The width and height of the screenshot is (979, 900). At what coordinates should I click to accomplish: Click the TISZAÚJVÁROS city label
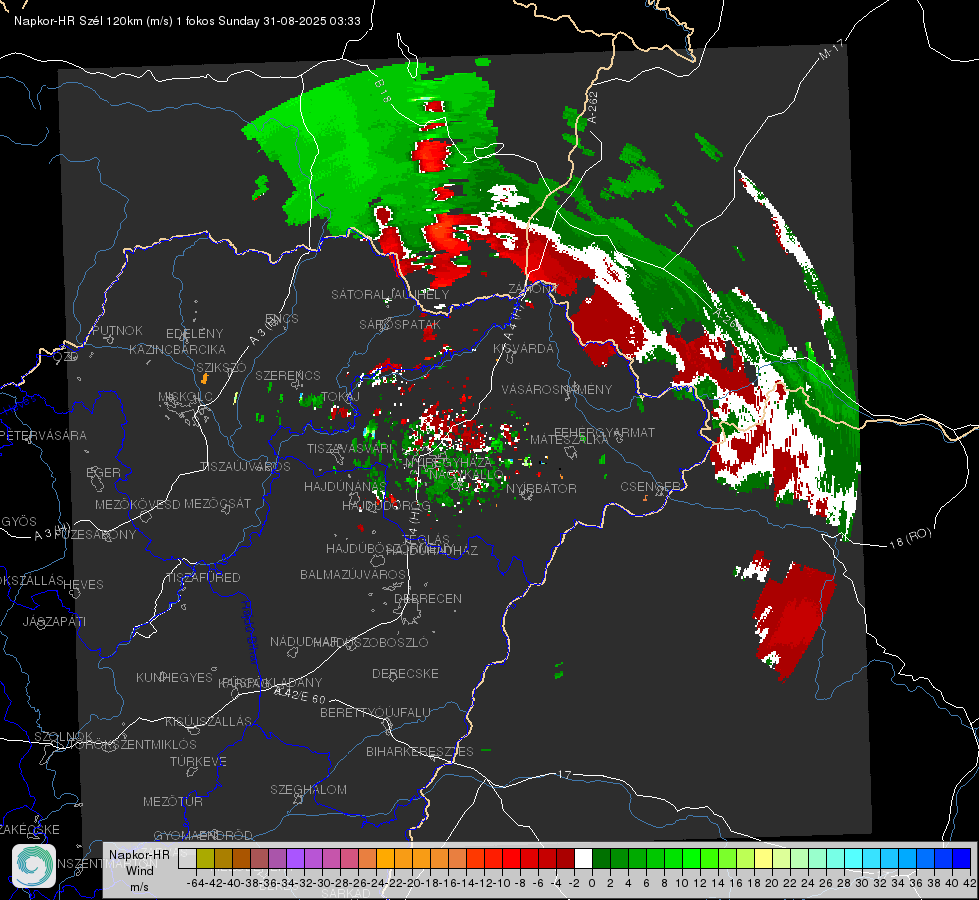tap(245, 467)
